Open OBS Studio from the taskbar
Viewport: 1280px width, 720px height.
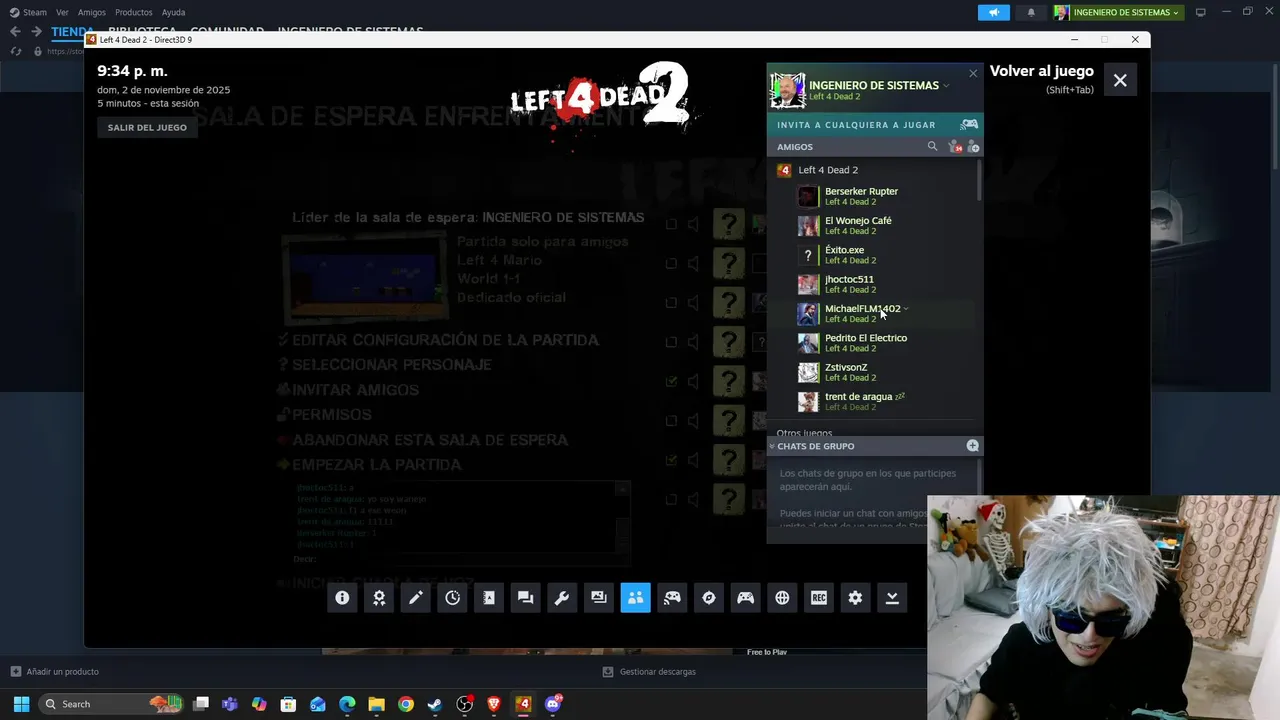click(464, 704)
